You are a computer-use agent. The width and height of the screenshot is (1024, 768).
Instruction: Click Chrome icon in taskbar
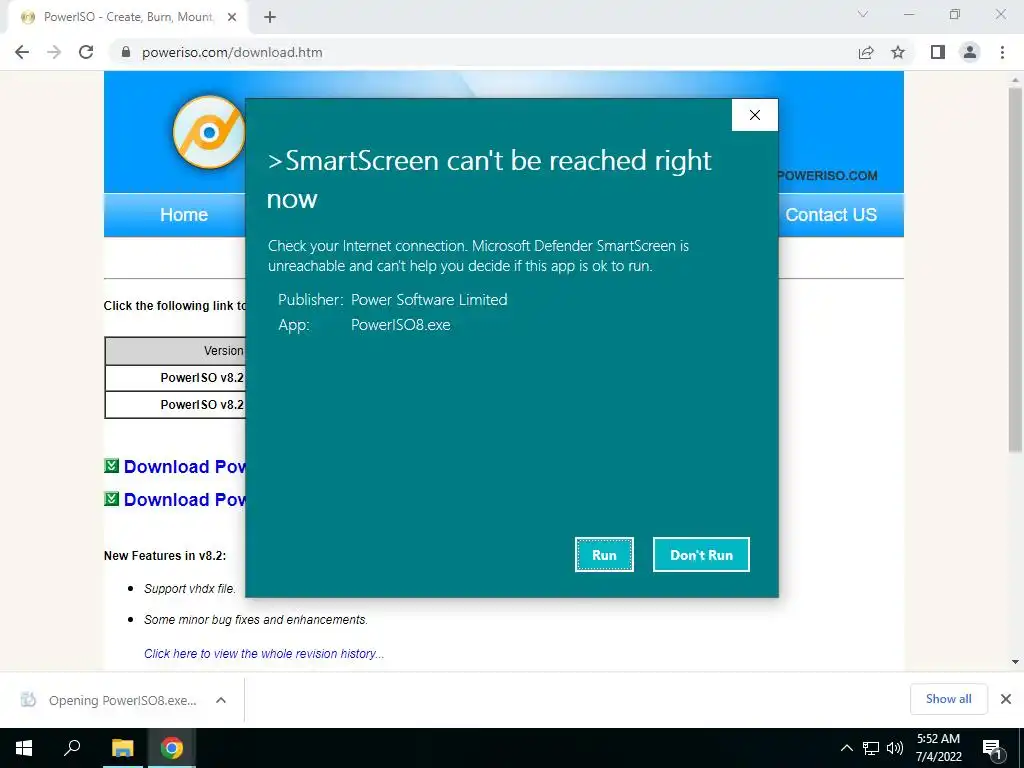click(x=172, y=748)
